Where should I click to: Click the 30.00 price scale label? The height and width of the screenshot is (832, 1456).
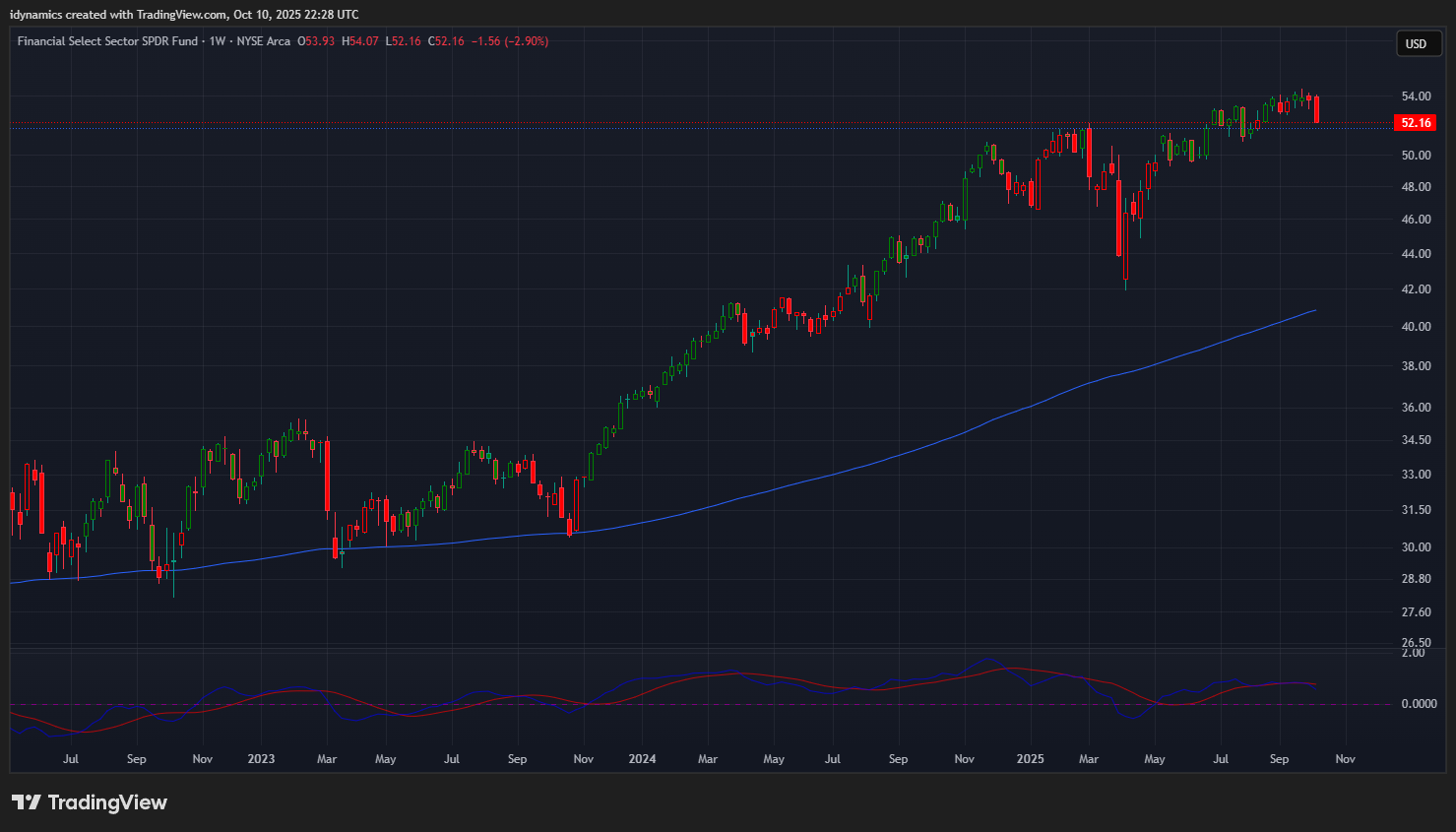[x=1416, y=547]
